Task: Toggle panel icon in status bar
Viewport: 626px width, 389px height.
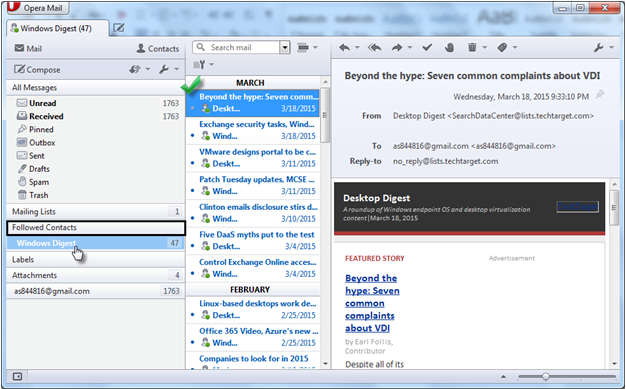Action: click(x=17, y=376)
